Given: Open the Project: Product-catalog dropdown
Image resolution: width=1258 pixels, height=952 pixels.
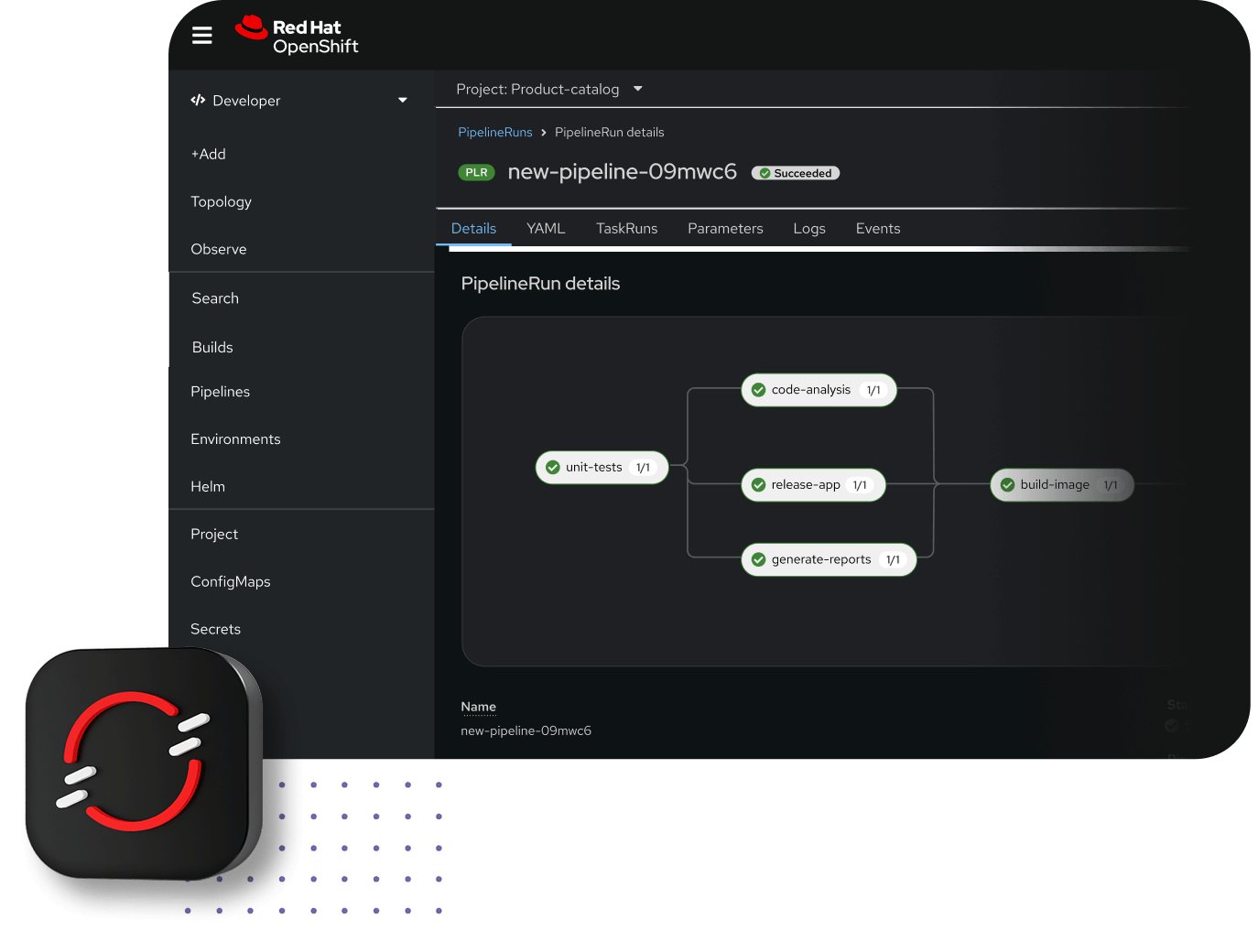Looking at the screenshot, I should tap(548, 89).
